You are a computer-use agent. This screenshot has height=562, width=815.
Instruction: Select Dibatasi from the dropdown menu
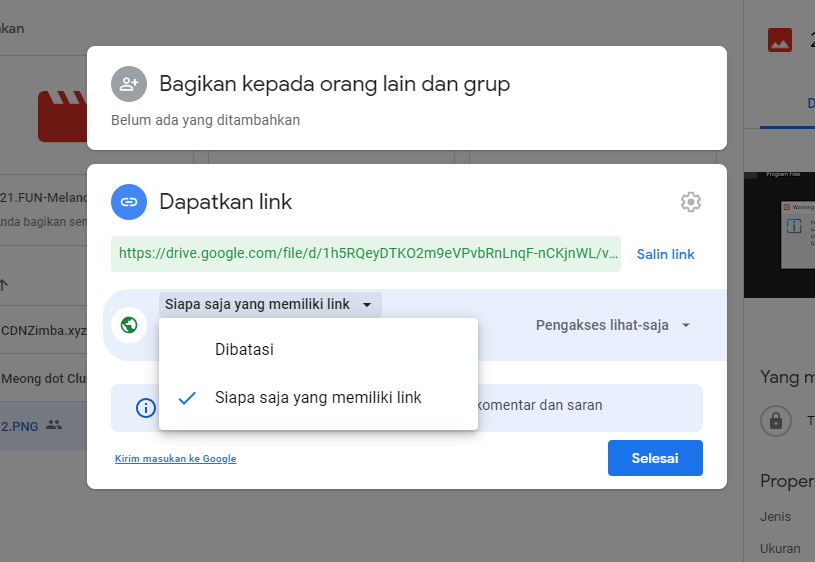(318, 349)
